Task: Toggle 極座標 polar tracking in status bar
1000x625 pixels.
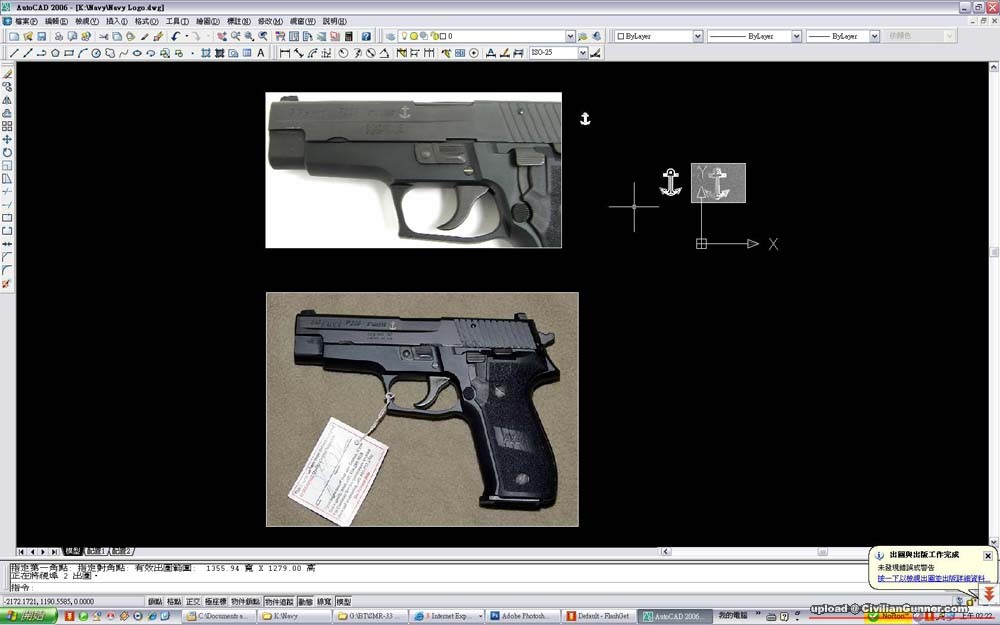Action: 216,602
